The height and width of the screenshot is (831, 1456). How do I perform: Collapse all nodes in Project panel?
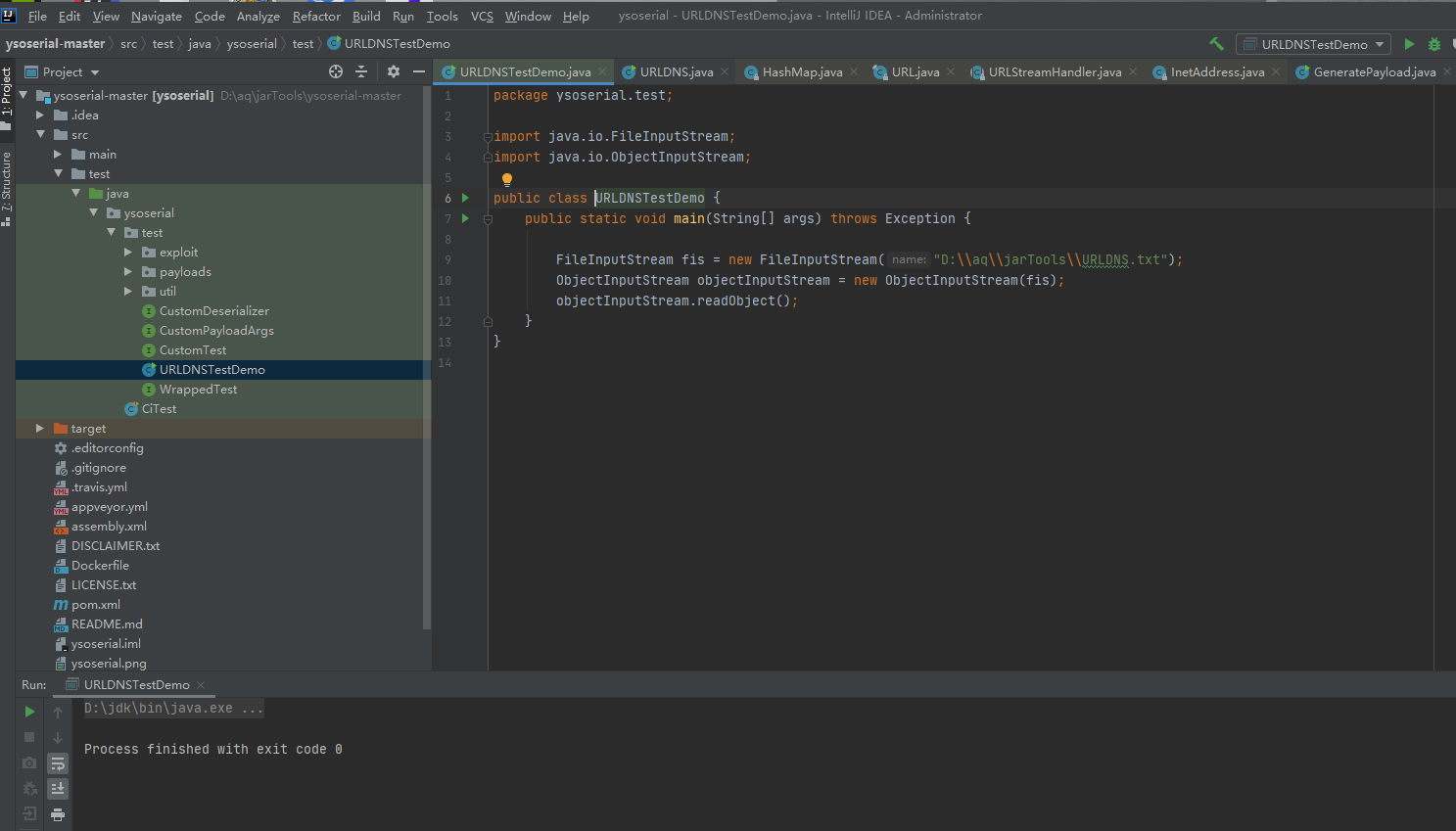click(361, 71)
